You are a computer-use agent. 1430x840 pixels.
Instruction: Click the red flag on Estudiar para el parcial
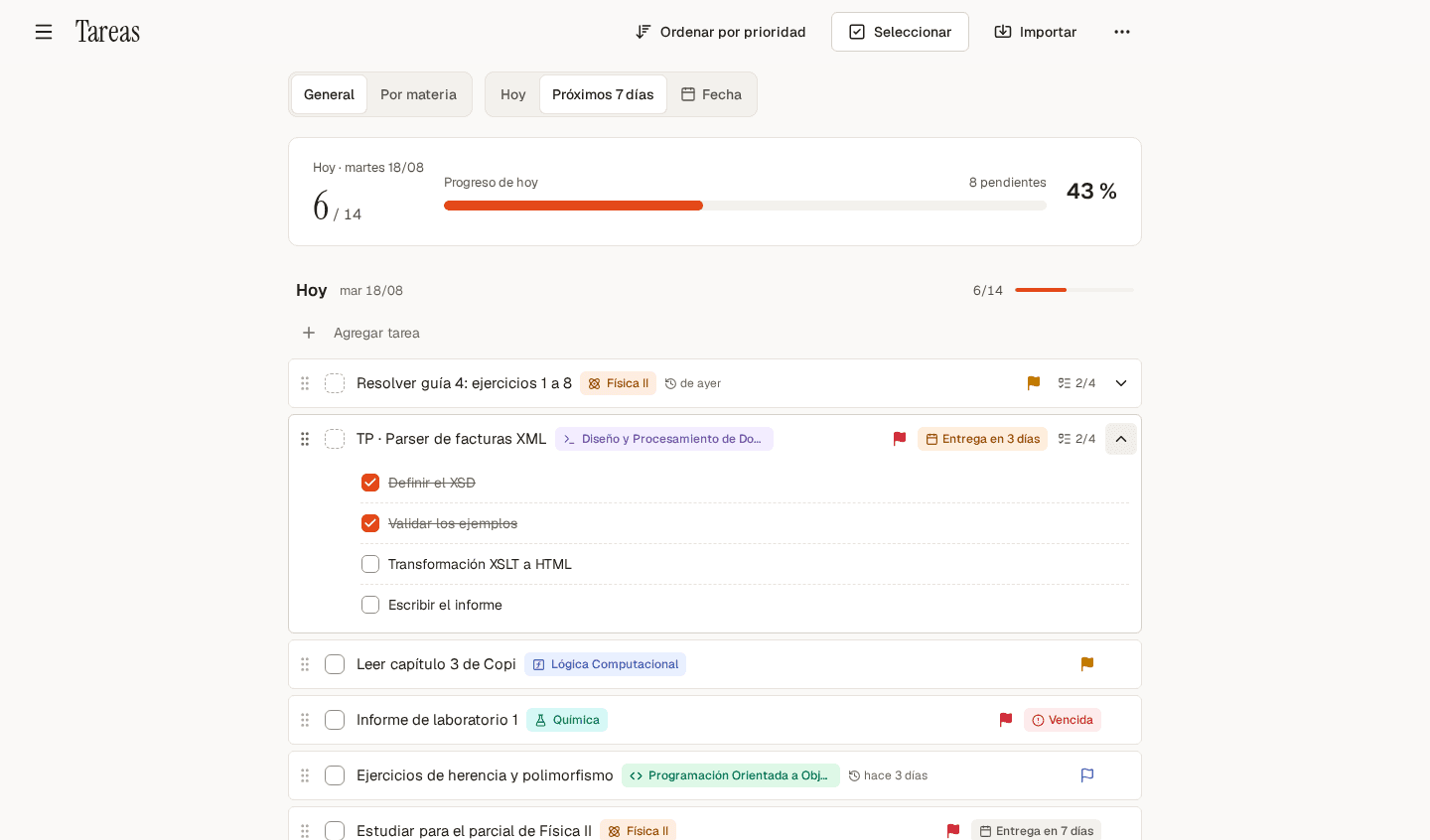click(x=953, y=831)
